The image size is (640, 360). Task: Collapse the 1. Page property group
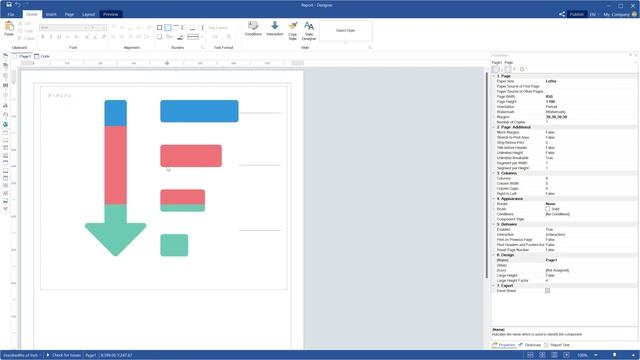pyautogui.click(x=494, y=76)
